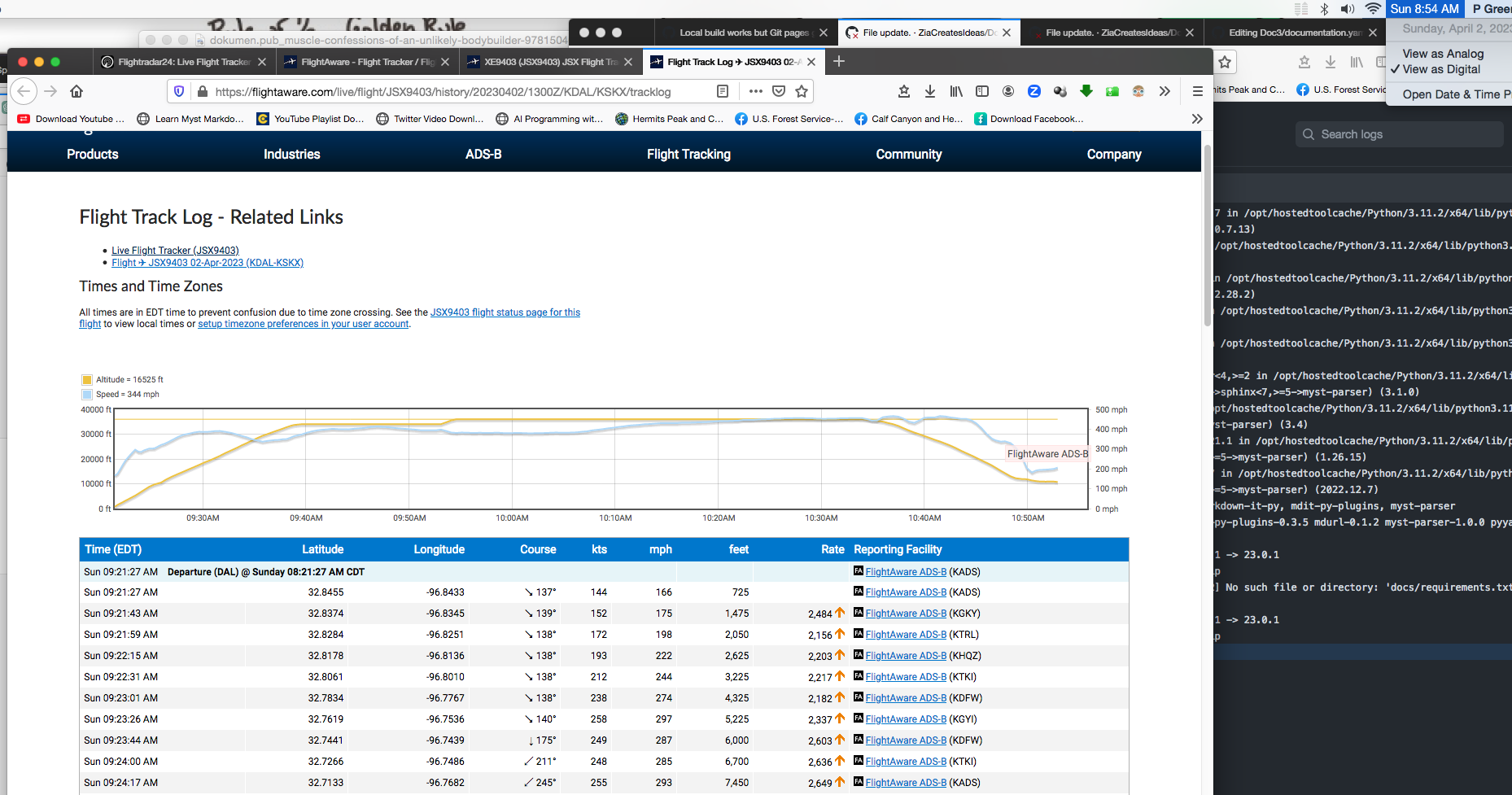Switch to Editing Doc3/documentation.yaml tab
This screenshot has height=795, width=1512.
pyautogui.click(x=1295, y=33)
